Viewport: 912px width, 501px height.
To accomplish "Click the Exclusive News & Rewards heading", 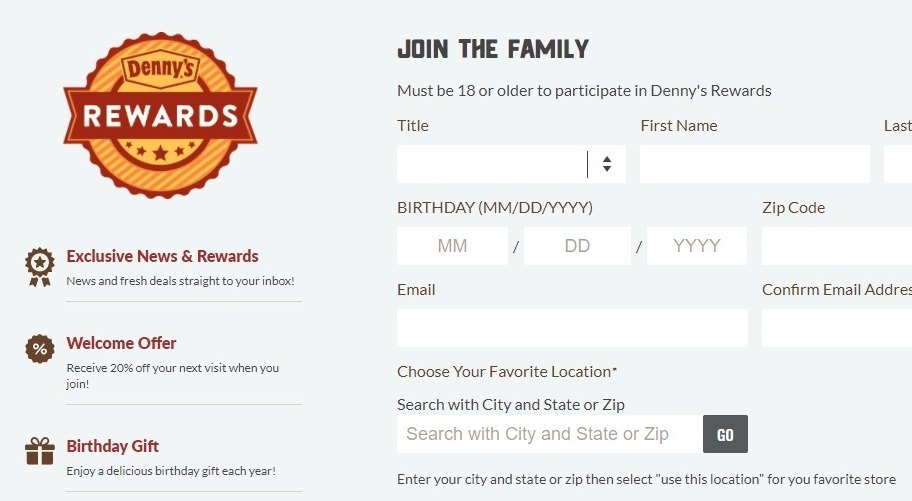I will (162, 256).
